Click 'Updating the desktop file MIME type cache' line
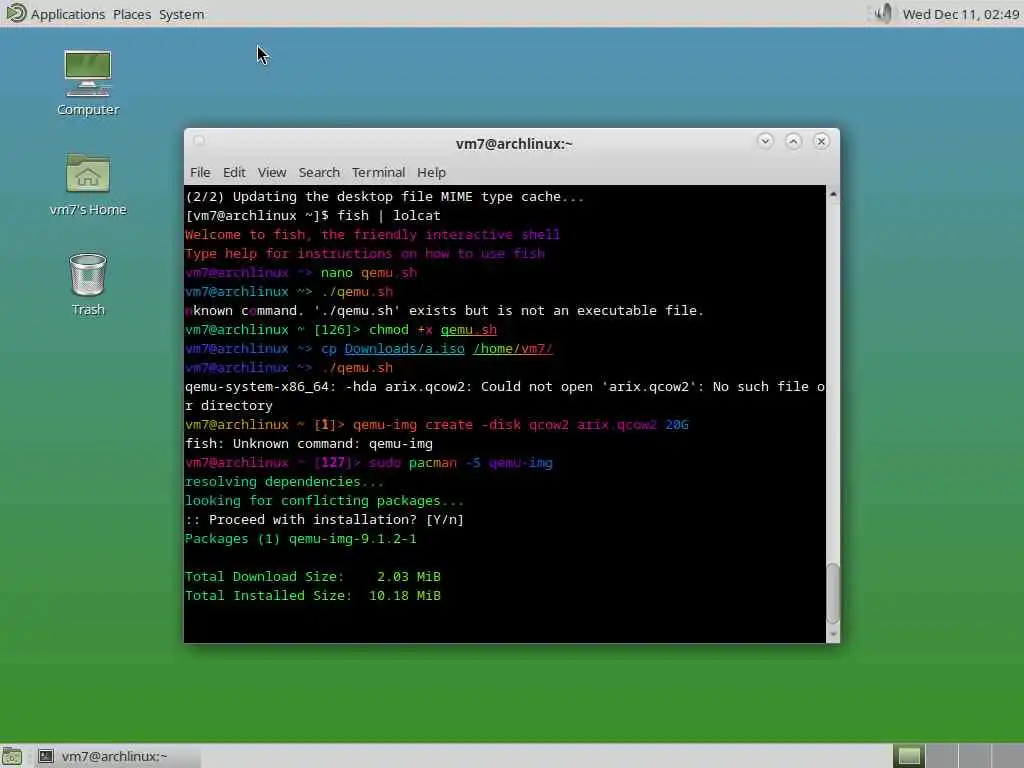 tap(385, 197)
